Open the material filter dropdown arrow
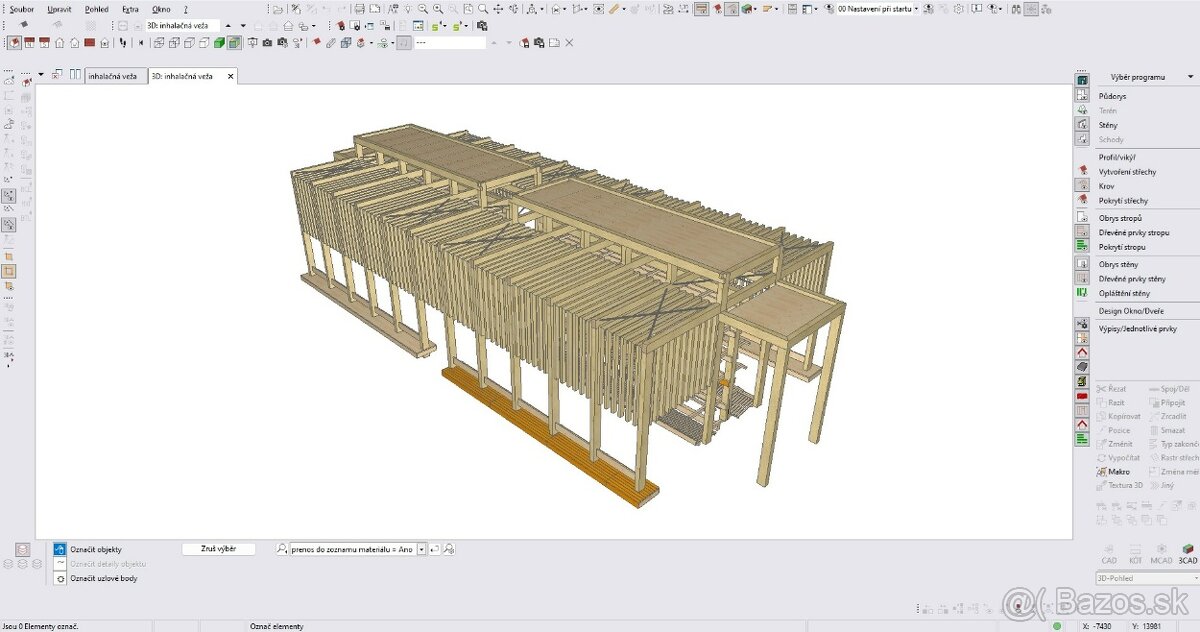The height and width of the screenshot is (632, 1200). click(421, 549)
